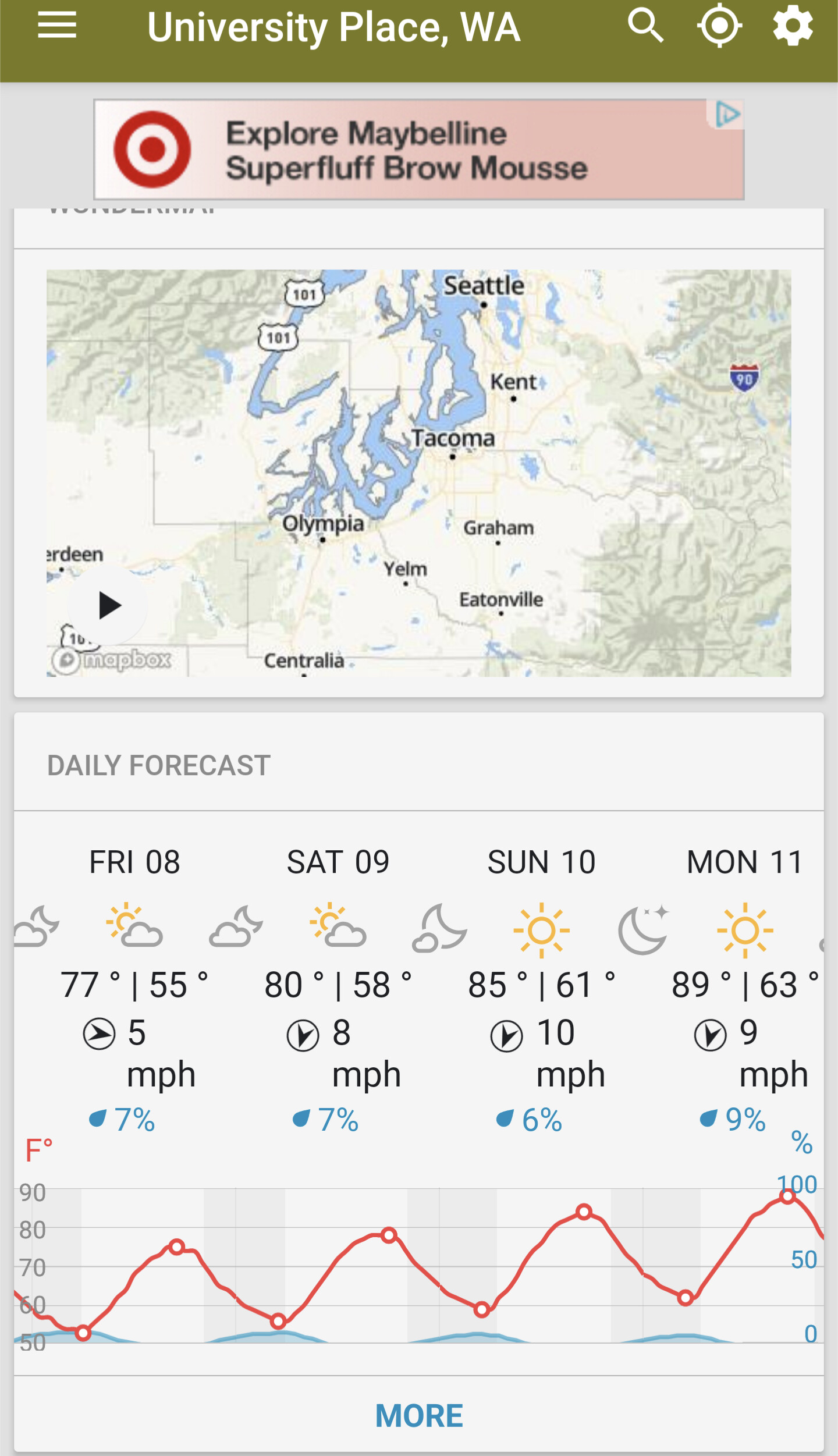838x1456 pixels.
Task: Tap Friday's partly cloudy day icon
Action: (x=134, y=926)
